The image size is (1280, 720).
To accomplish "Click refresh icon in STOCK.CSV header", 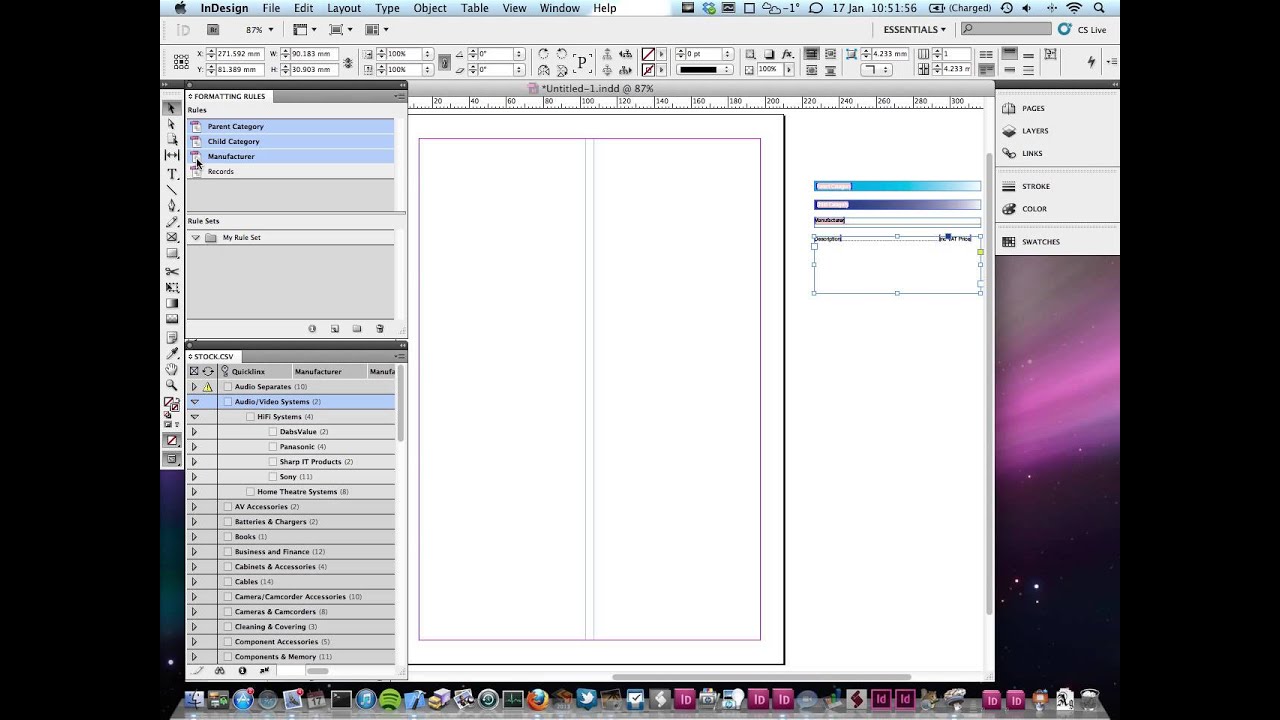I will point(208,371).
